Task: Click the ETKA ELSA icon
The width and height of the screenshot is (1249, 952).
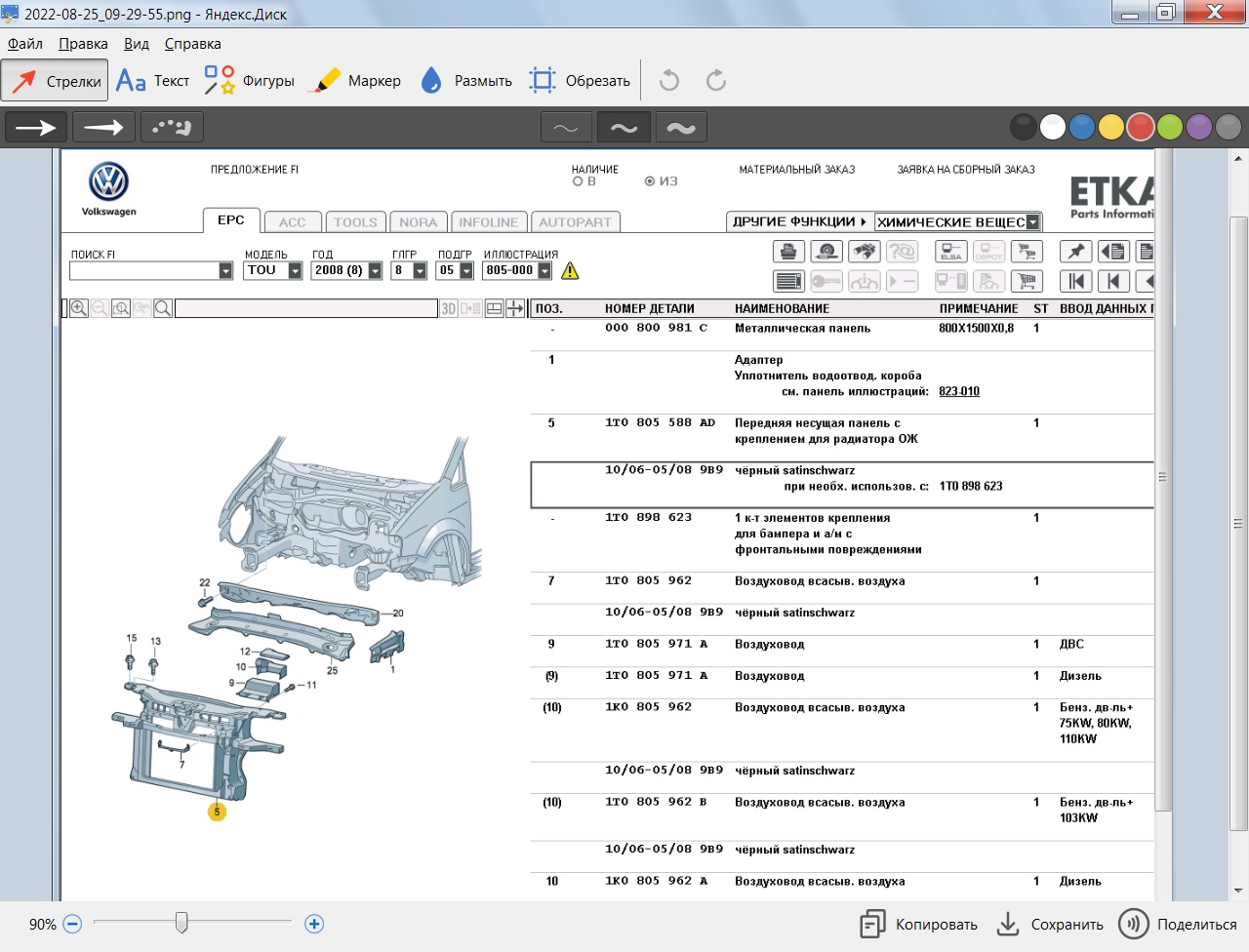Action: tap(950, 252)
